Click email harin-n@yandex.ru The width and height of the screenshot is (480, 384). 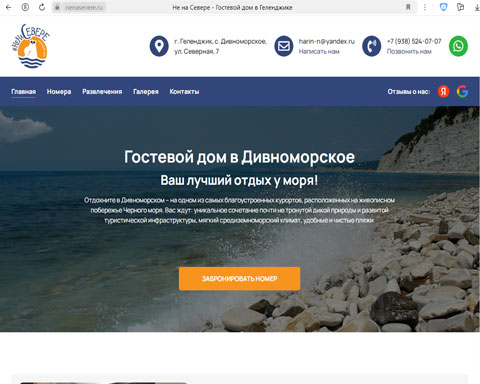(327, 41)
